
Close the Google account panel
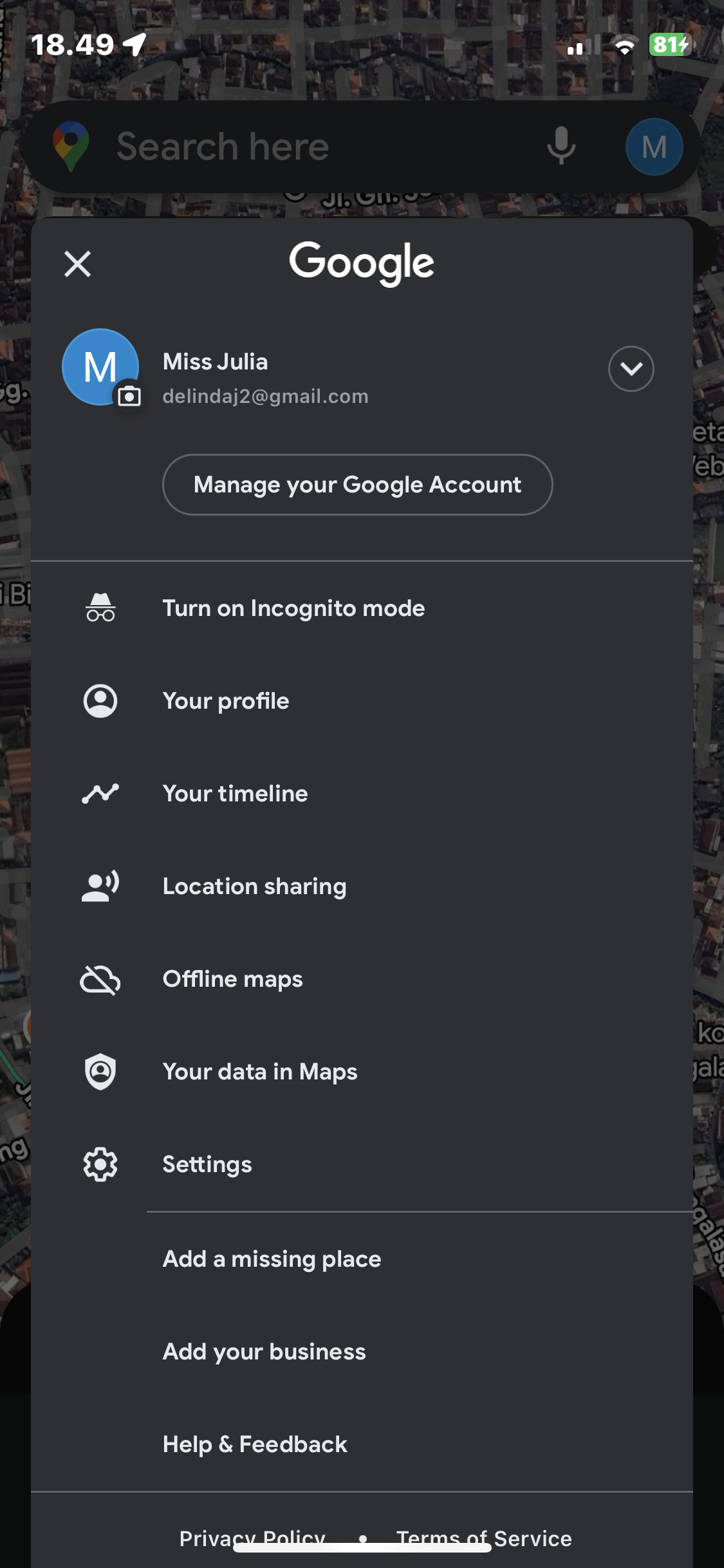(x=78, y=264)
